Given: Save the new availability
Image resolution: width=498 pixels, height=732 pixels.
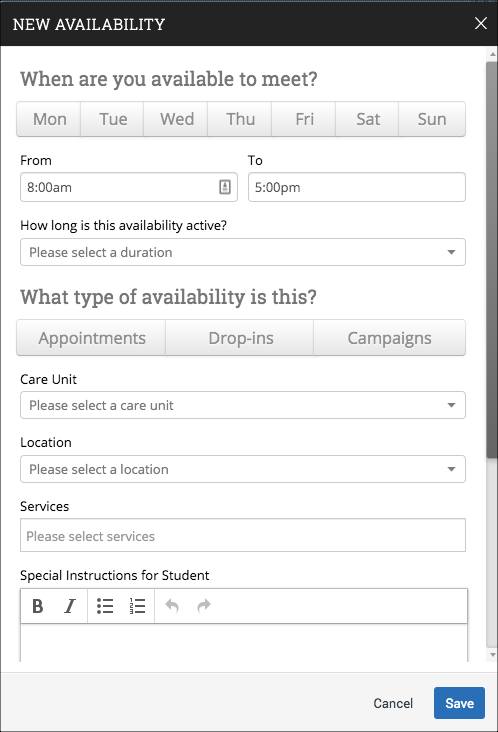Looking at the screenshot, I should [459, 703].
